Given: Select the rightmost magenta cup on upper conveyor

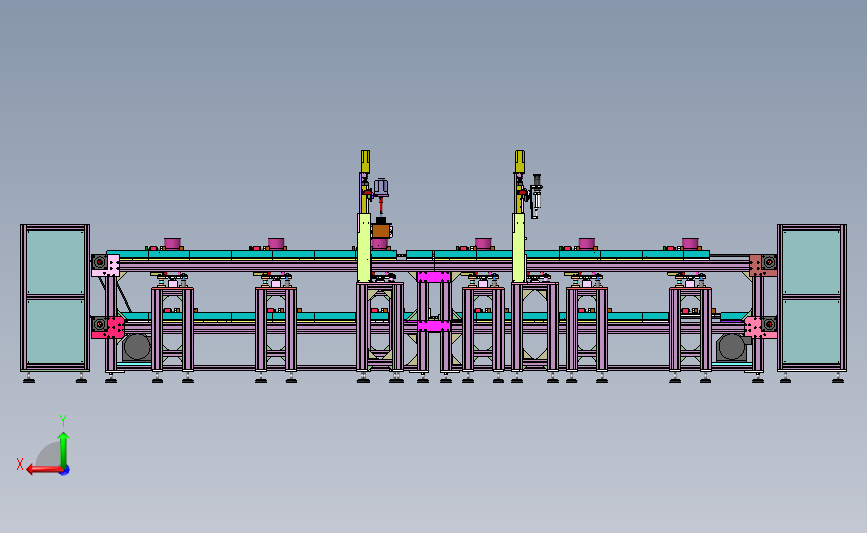Looking at the screenshot, I should (x=690, y=243).
